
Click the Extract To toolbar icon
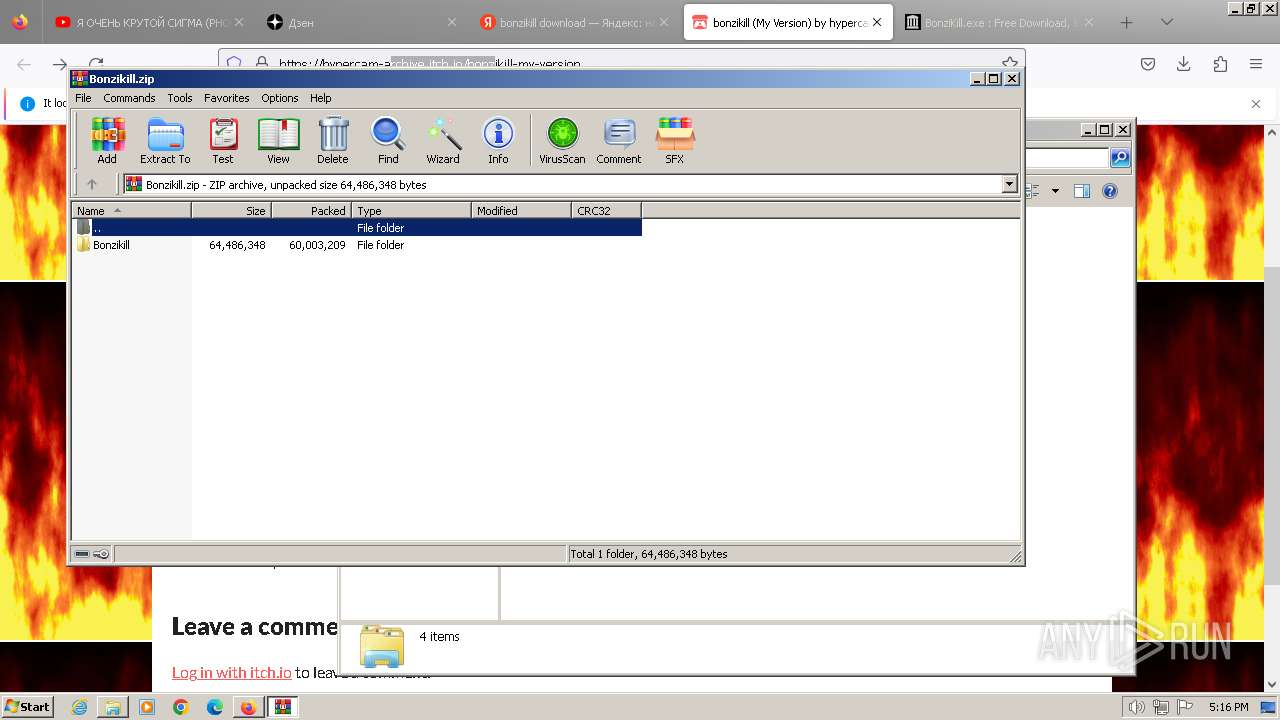click(x=165, y=140)
